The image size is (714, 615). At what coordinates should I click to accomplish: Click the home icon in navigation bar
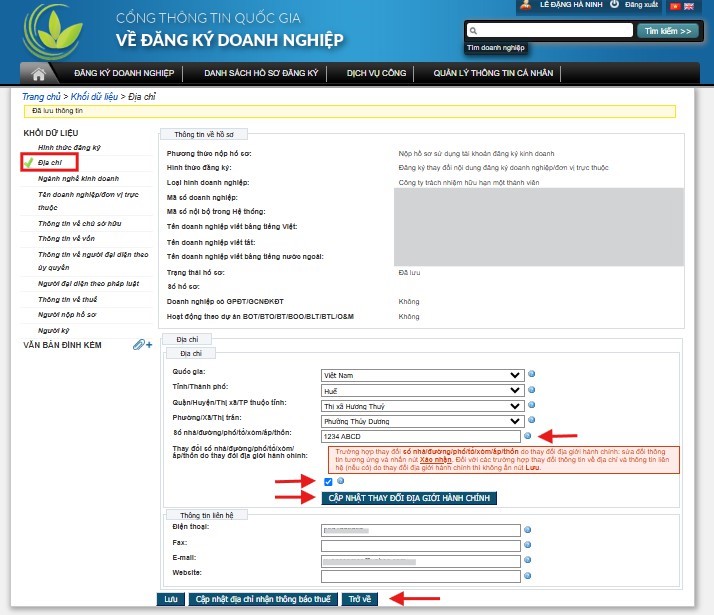pyautogui.click(x=40, y=74)
